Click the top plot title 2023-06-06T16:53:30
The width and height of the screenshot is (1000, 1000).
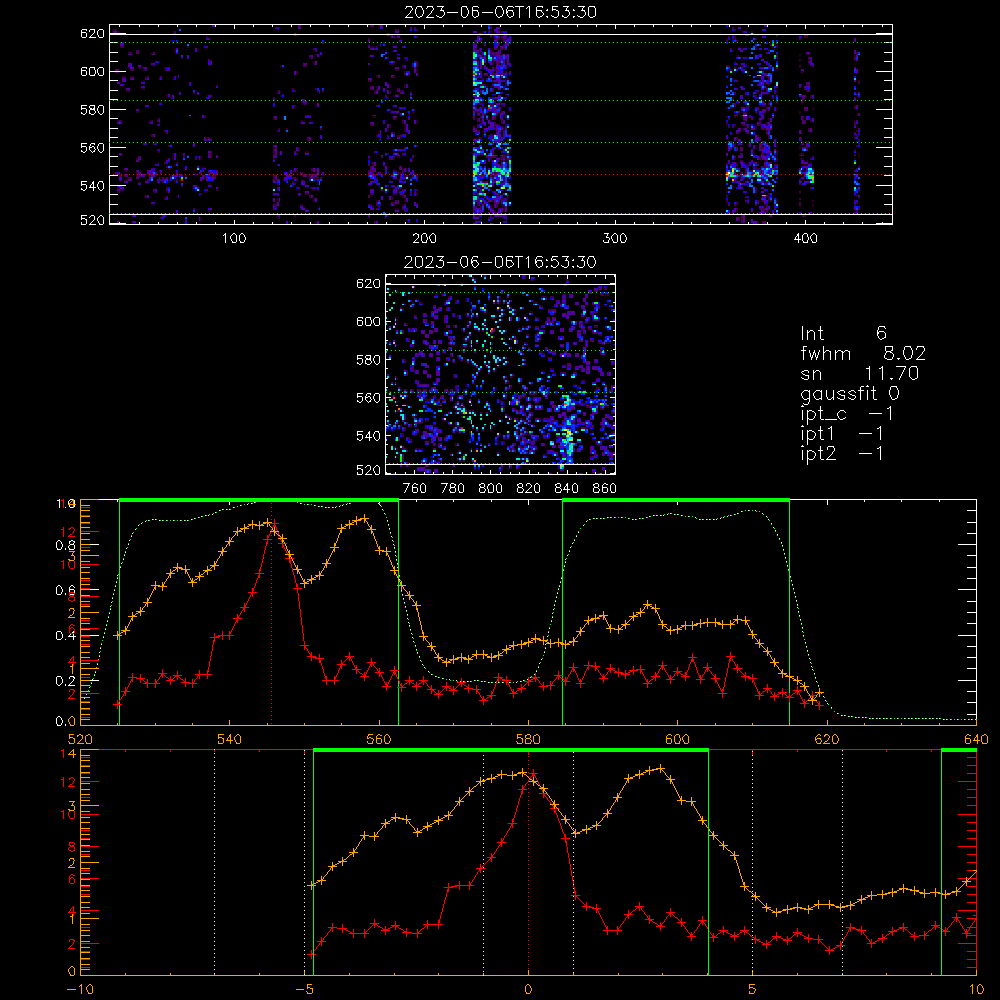click(x=501, y=12)
